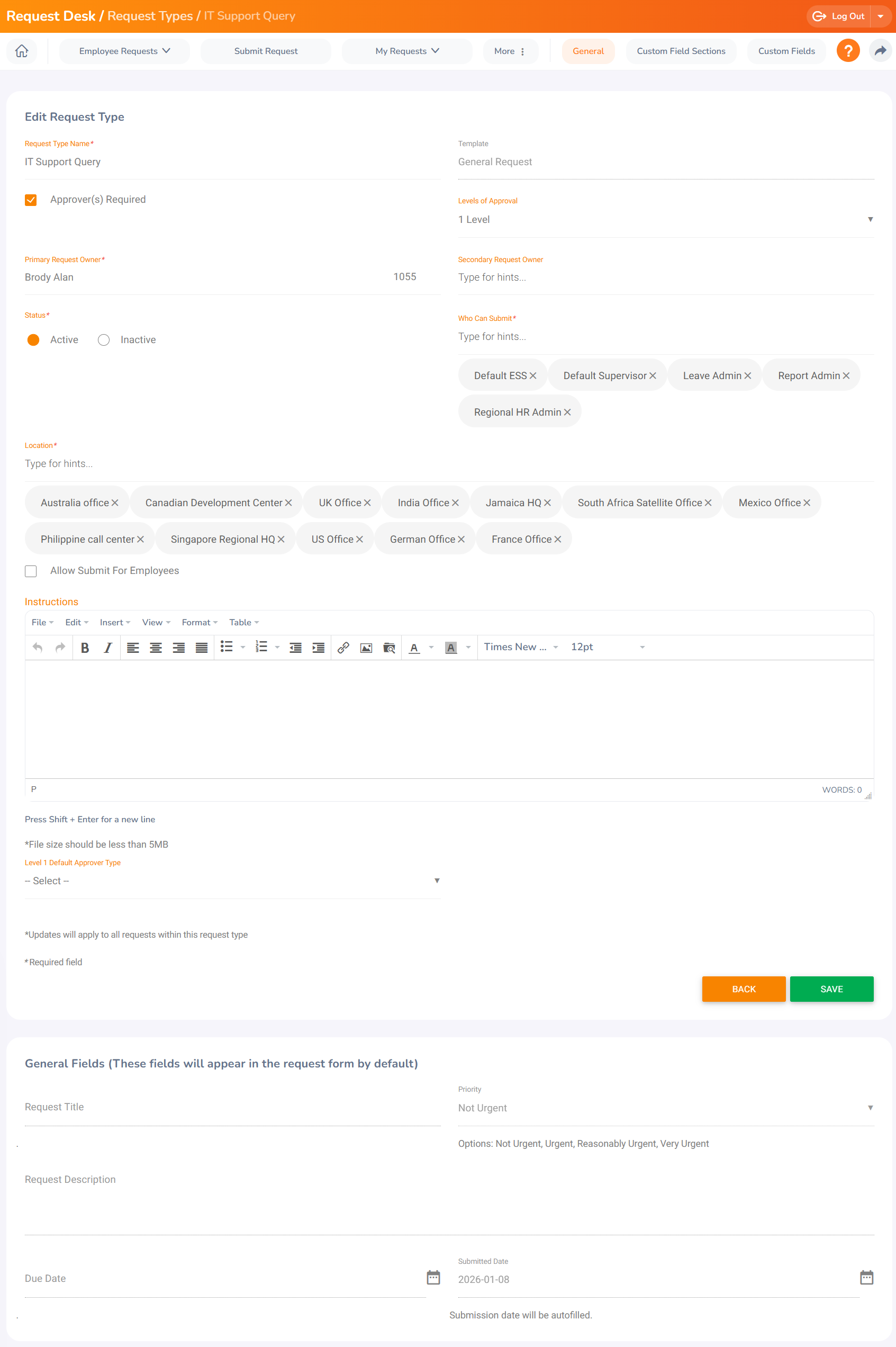896x1347 pixels.
Task: Select the Inactive status radio button
Action: tap(103, 340)
